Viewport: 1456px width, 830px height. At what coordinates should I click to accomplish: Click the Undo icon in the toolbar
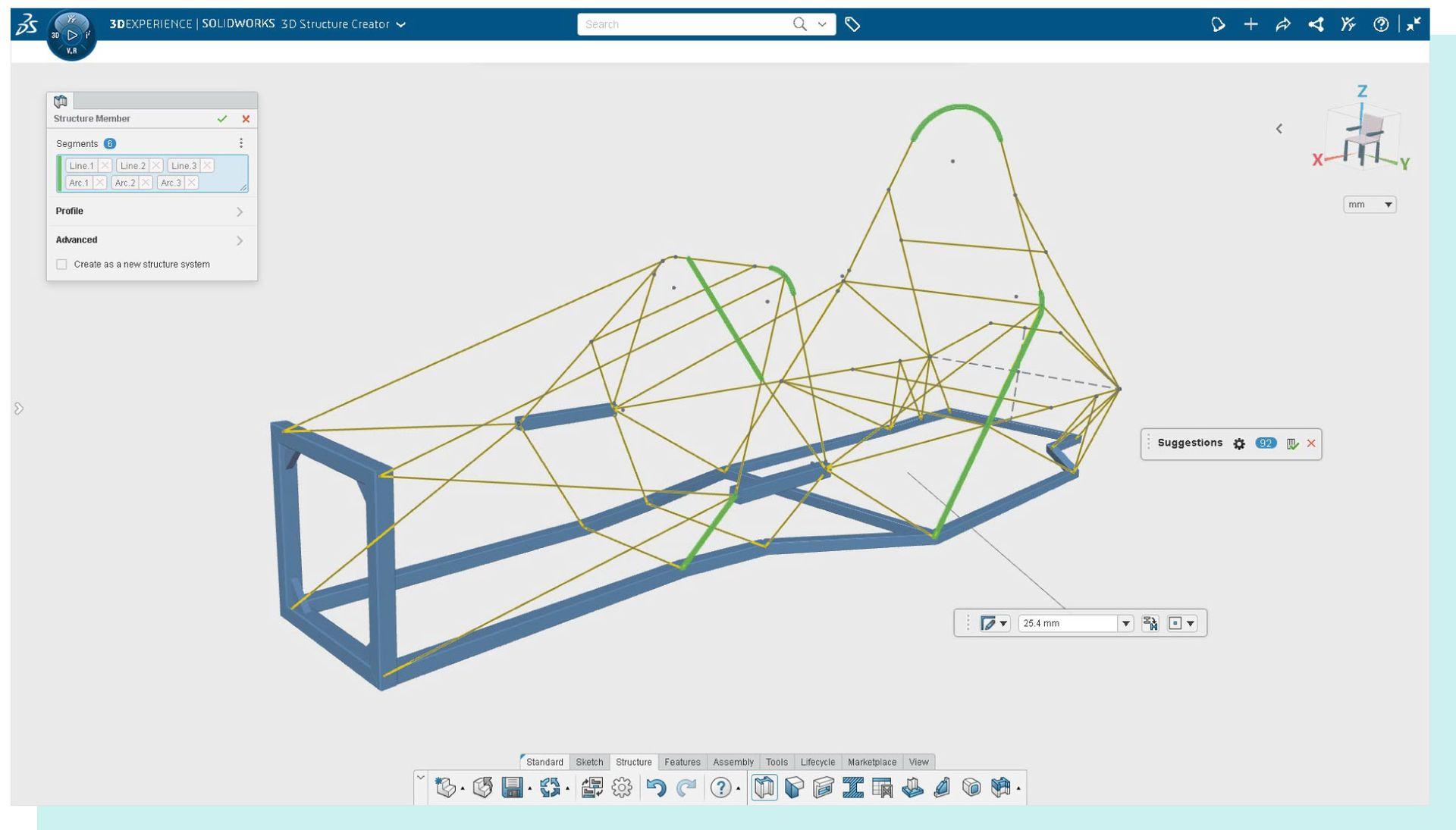point(657,788)
